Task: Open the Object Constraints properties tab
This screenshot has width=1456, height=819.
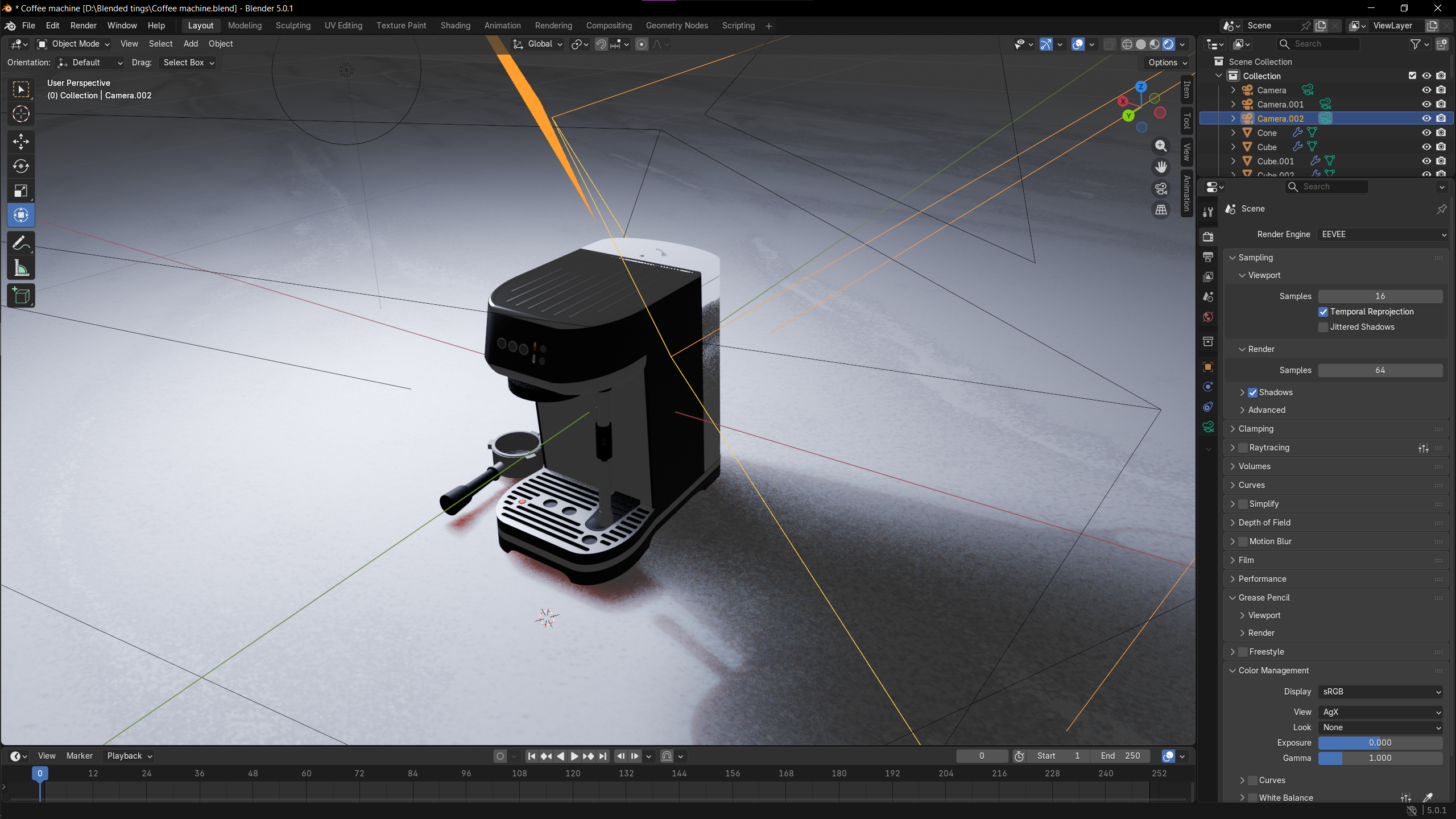Action: (1208, 407)
